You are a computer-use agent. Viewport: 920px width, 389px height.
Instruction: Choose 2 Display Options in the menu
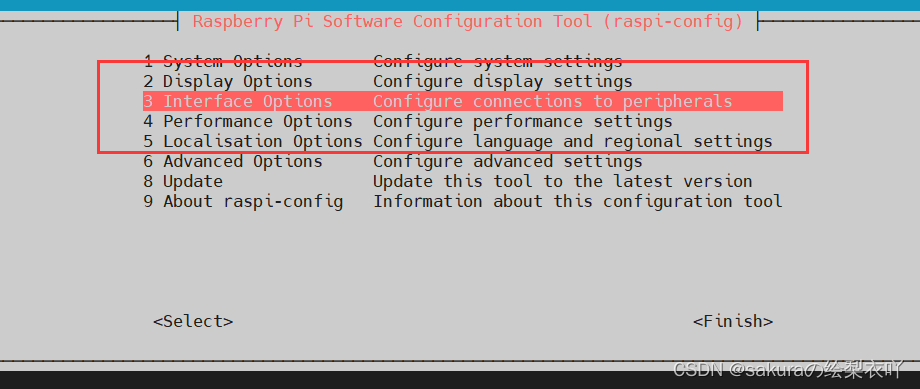228,81
